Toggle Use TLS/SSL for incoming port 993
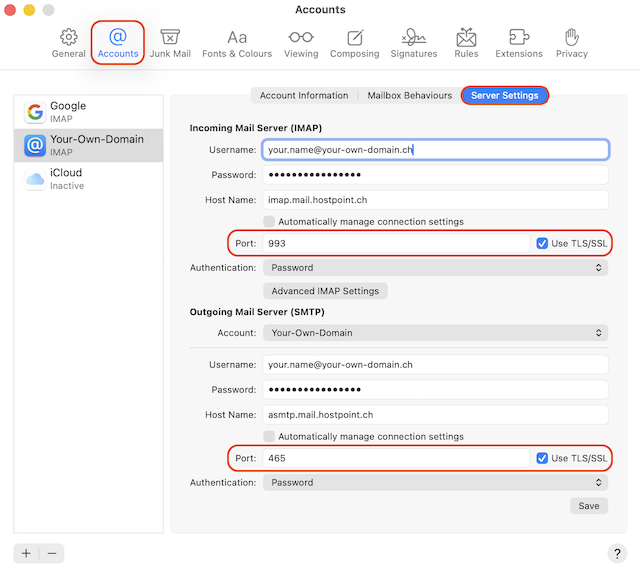 (542, 243)
